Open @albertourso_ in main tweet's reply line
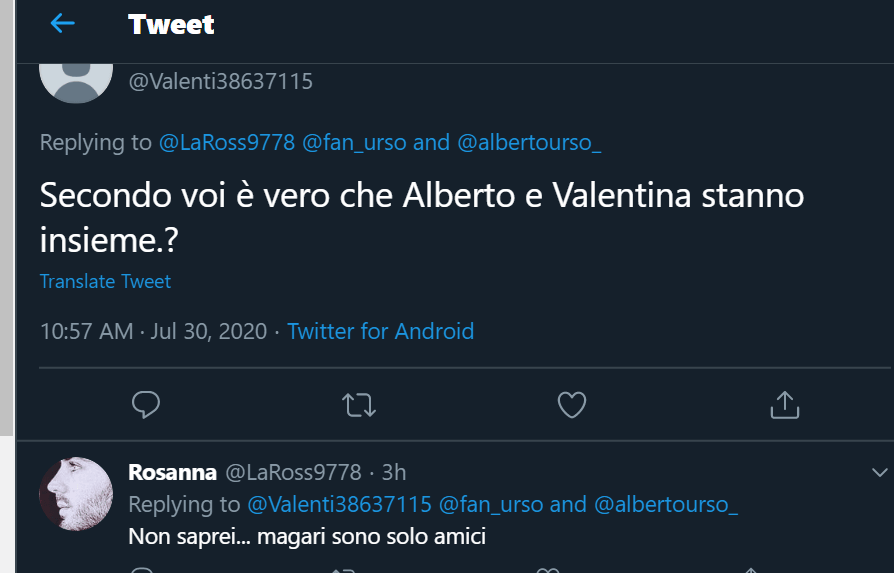 click(529, 143)
